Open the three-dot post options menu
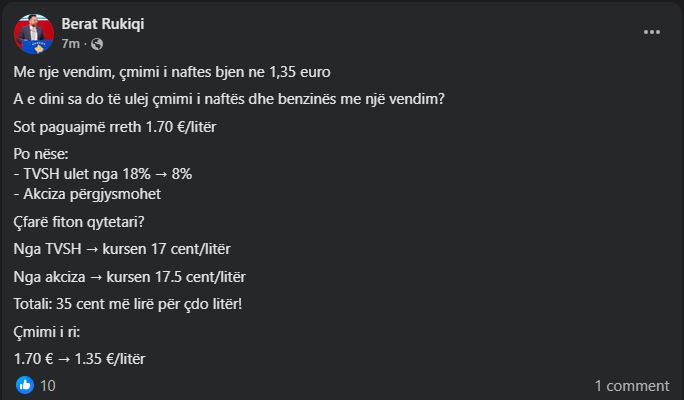 pos(652,32)
